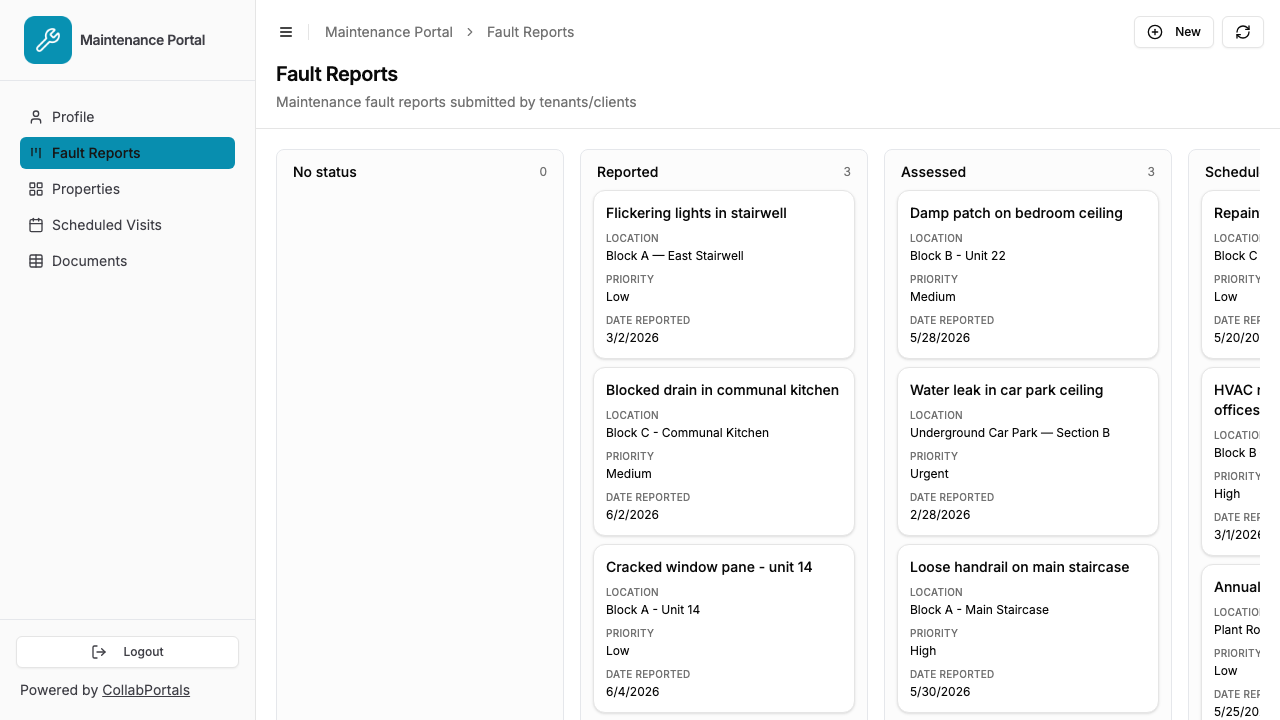This screenshot has height=720, width=1280.
Task: Click Fault Reports breadcrumb
Action: coord(530,32)
